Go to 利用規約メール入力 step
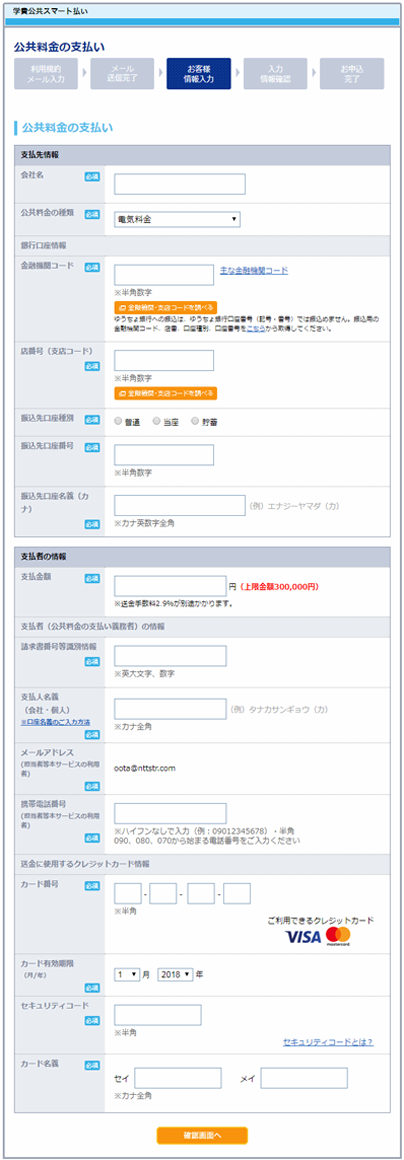404x1160 pixels. point(45,73)
